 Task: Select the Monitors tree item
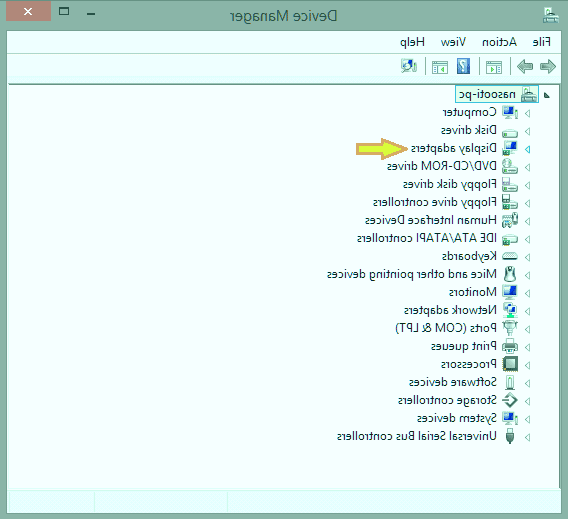(473, 292)
